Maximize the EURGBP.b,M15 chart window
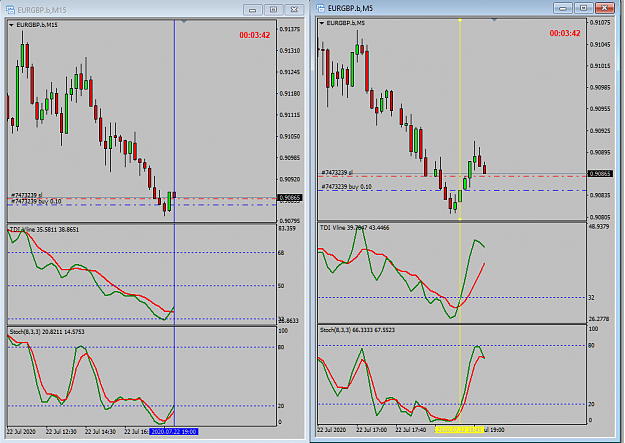The image size is (625, 443). click(273, 10)
